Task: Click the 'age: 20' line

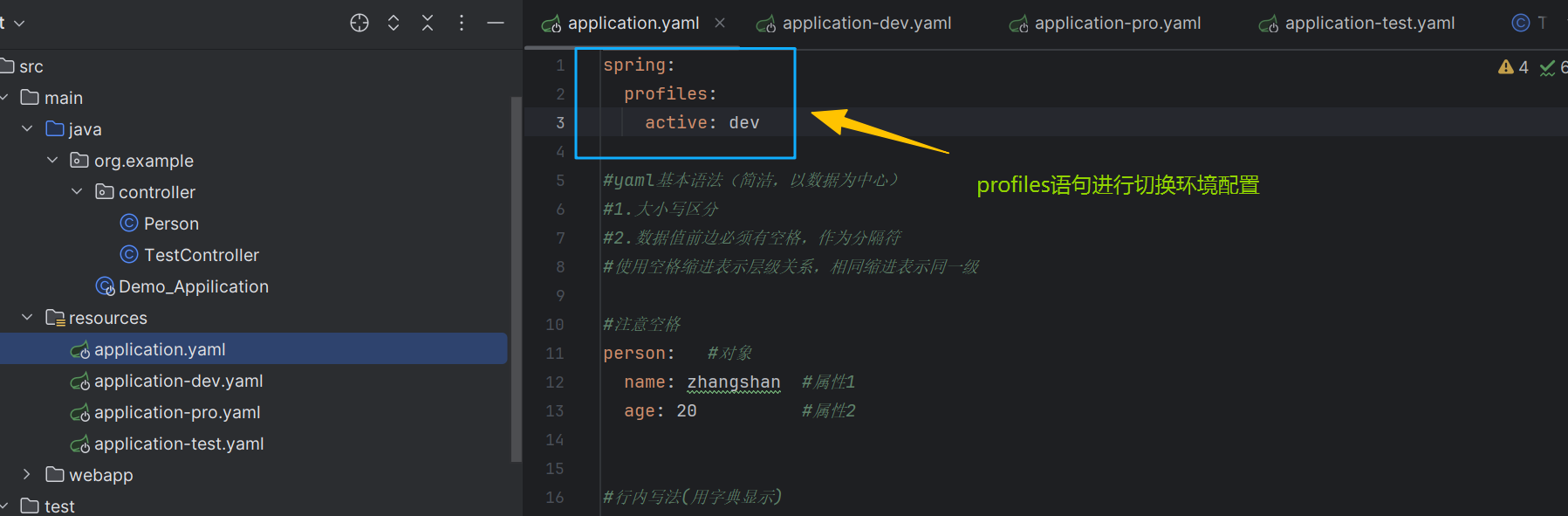Action: (661, 410)
